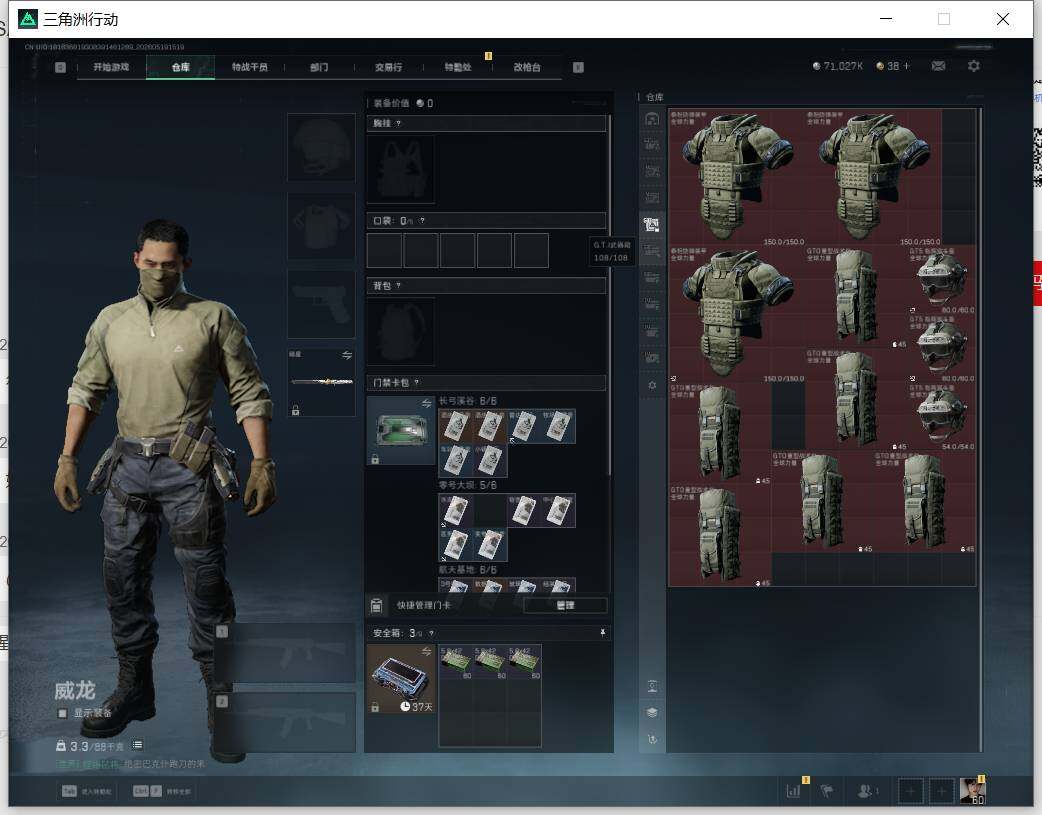Image resolution: width=1042 pixels, height=815 pixels.
Task: Select top-left body armor in warehouse
Action: pyautogui.click(x=736, y=177)
